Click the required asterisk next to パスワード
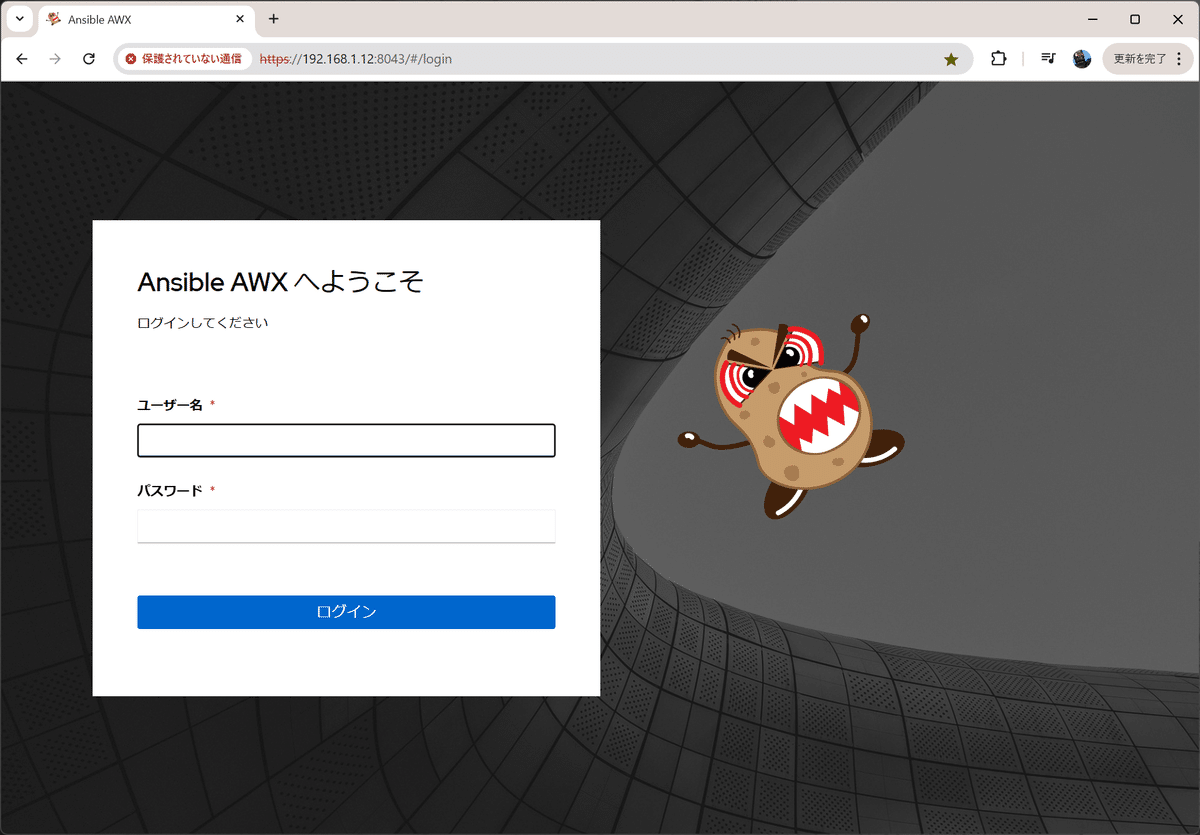The width and height of the screenshot is (1200, 835). [212, 489]
